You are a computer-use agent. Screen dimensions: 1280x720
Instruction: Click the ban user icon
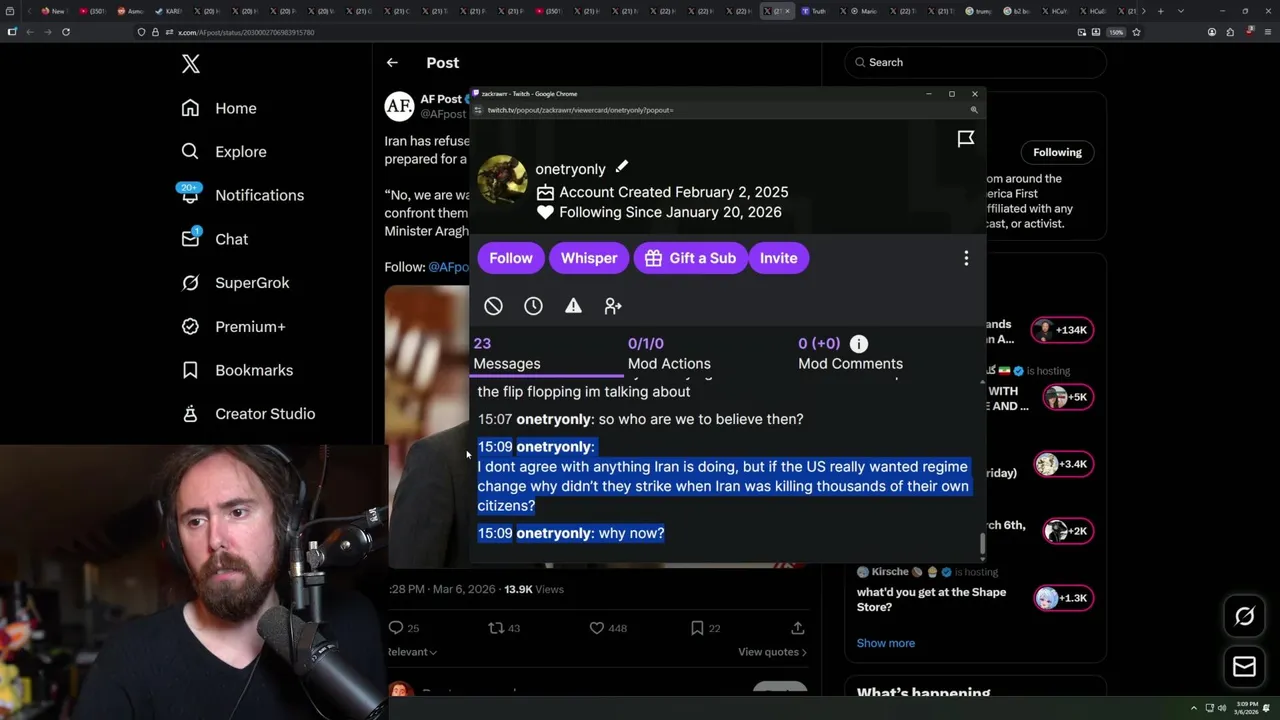[493, 306]
